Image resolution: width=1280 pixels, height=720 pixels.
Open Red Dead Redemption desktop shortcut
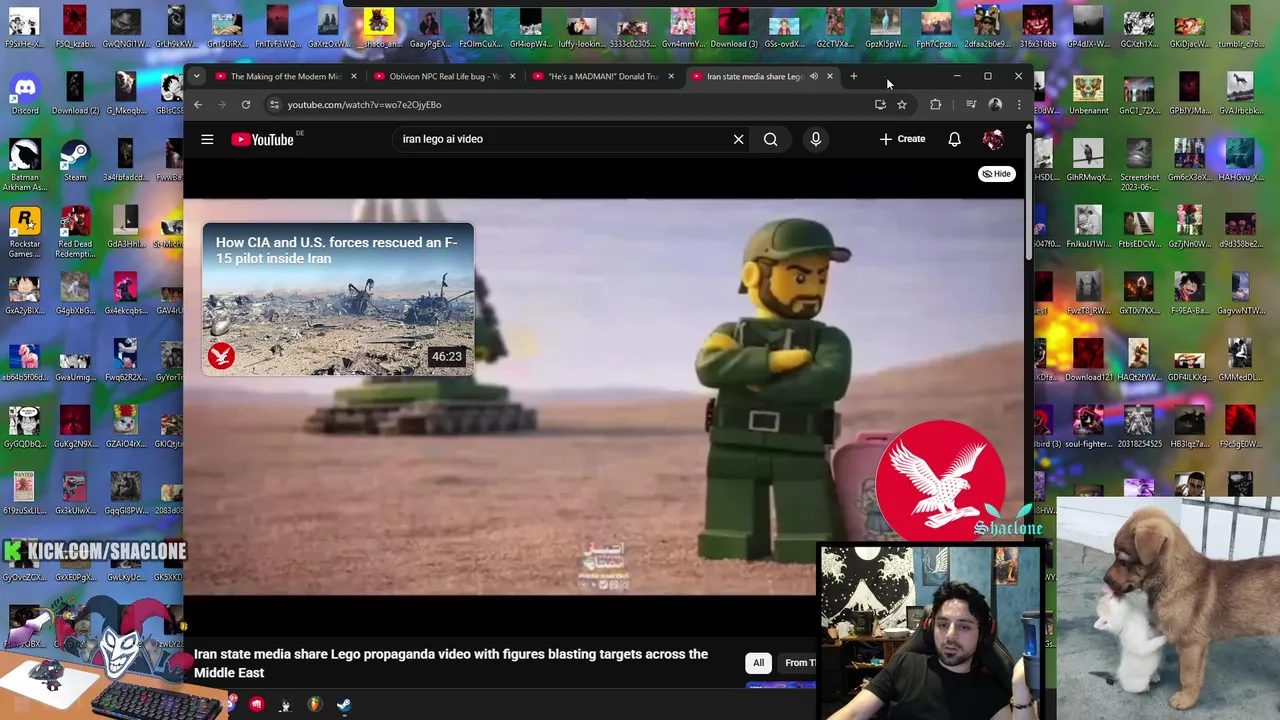pyautogui.click(x=75, y=232)
